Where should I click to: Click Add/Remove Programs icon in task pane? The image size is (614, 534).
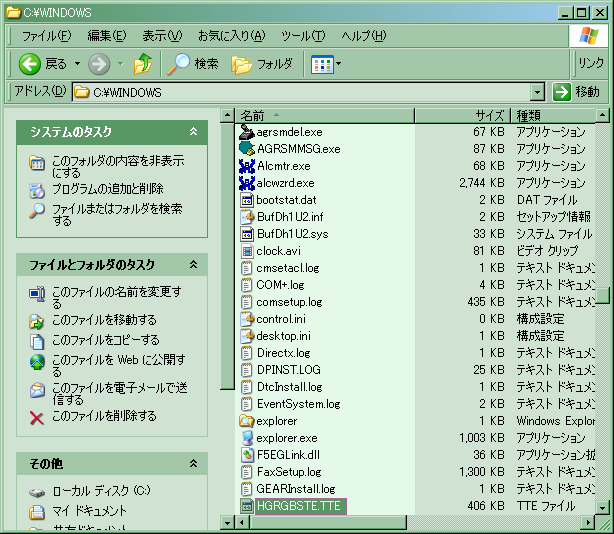(x=37, y=191)
